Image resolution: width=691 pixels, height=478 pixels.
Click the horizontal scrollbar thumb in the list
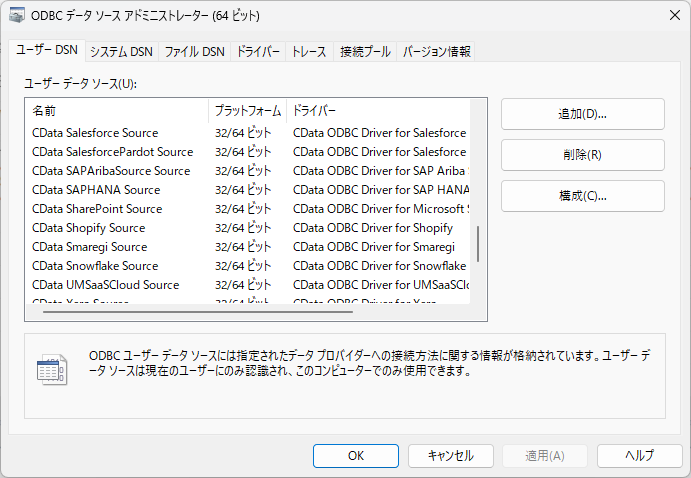pos(198,312)
